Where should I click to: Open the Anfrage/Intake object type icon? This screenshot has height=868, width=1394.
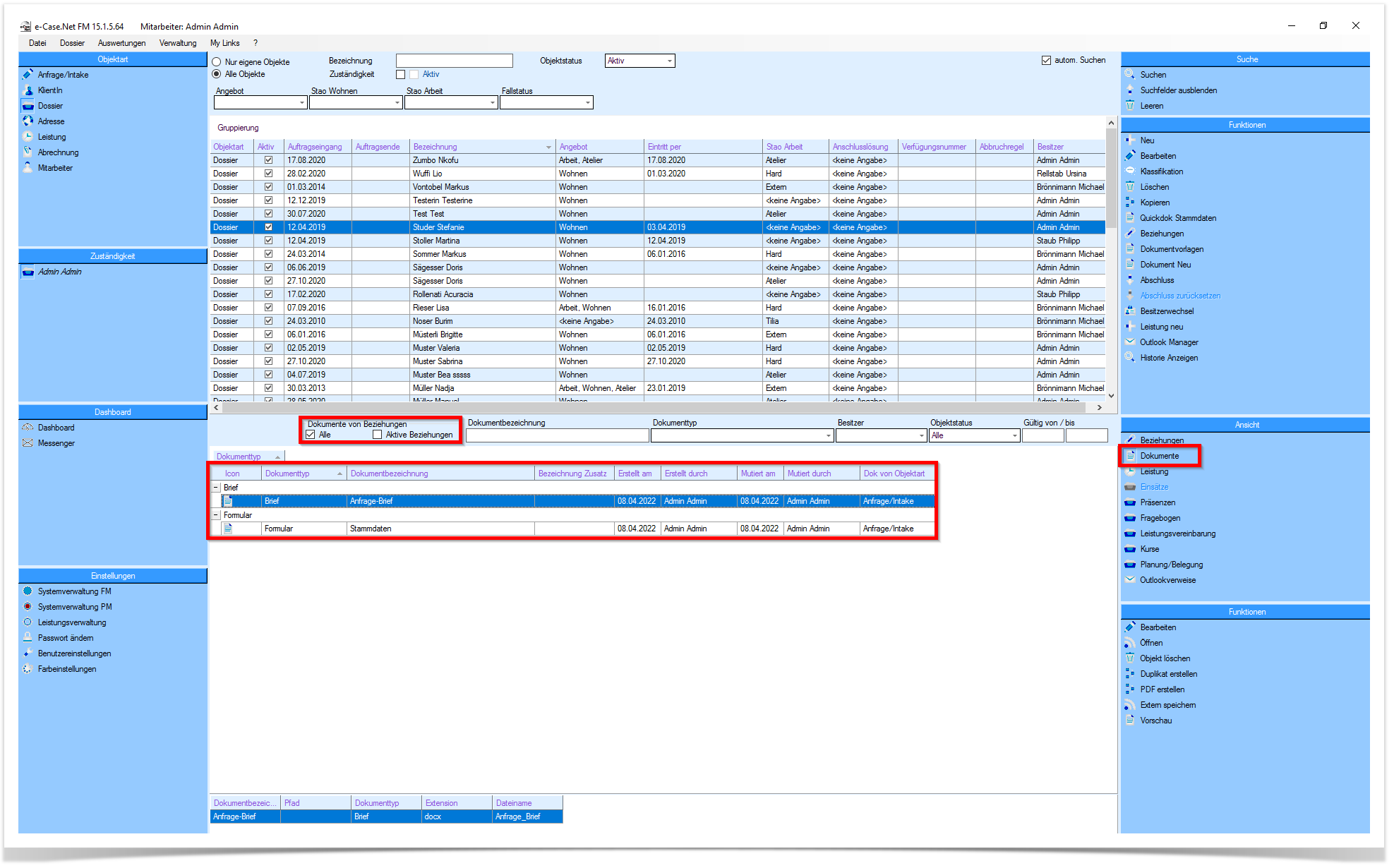pos(28,75)
